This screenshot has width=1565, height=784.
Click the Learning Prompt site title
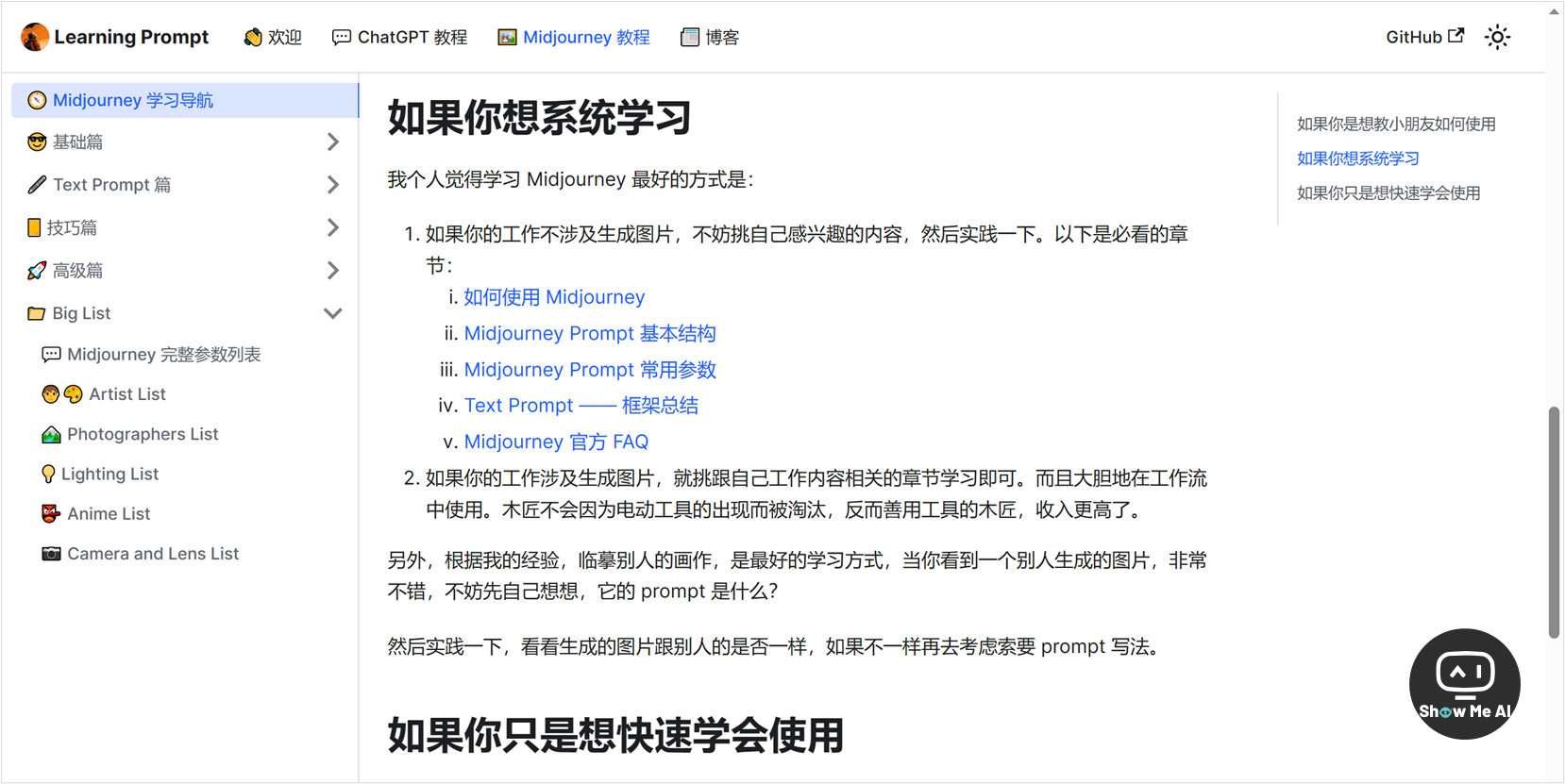coord(131,37)
